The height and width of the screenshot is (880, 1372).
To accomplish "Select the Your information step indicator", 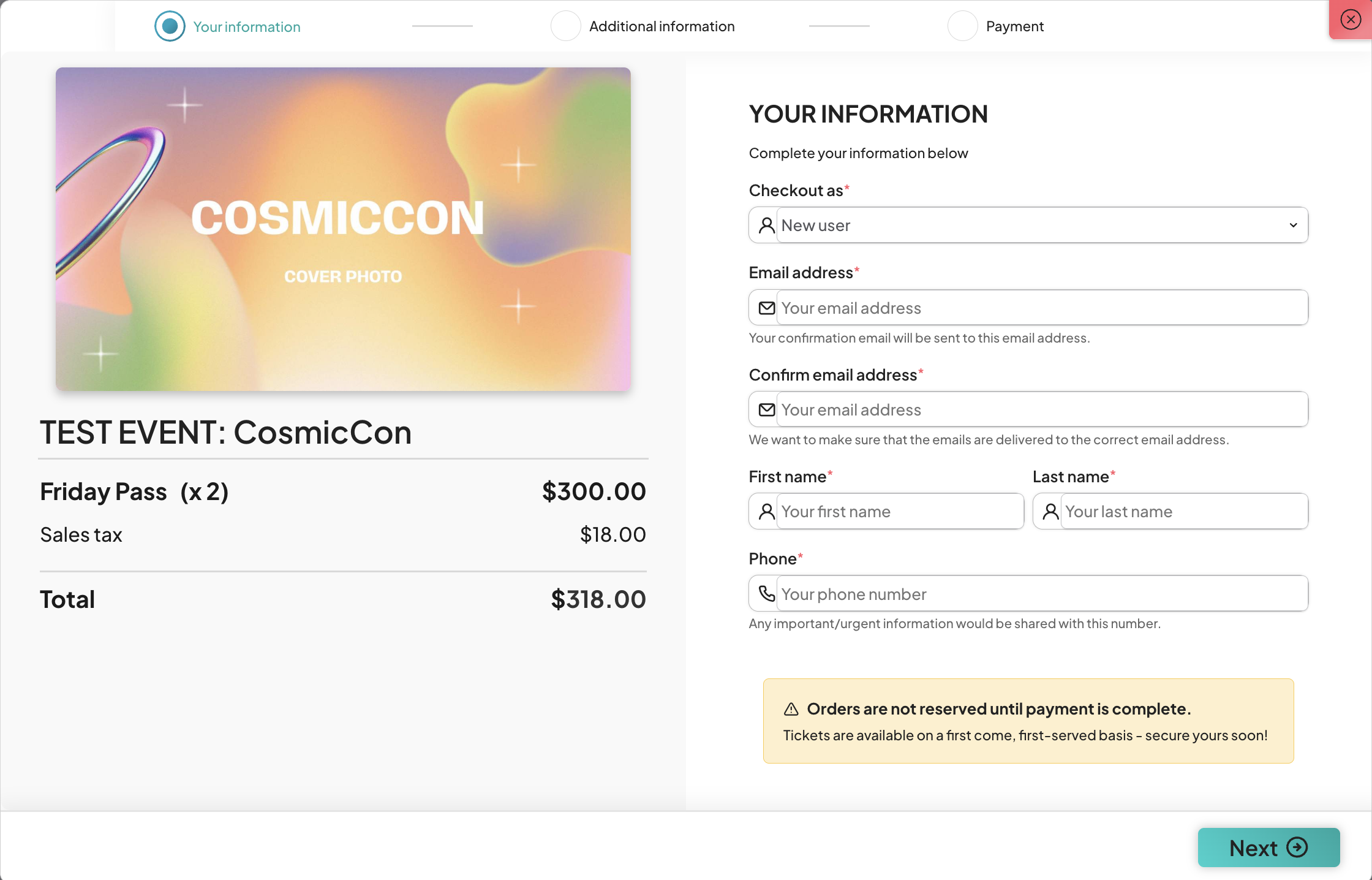I will (x=170, y=26).
